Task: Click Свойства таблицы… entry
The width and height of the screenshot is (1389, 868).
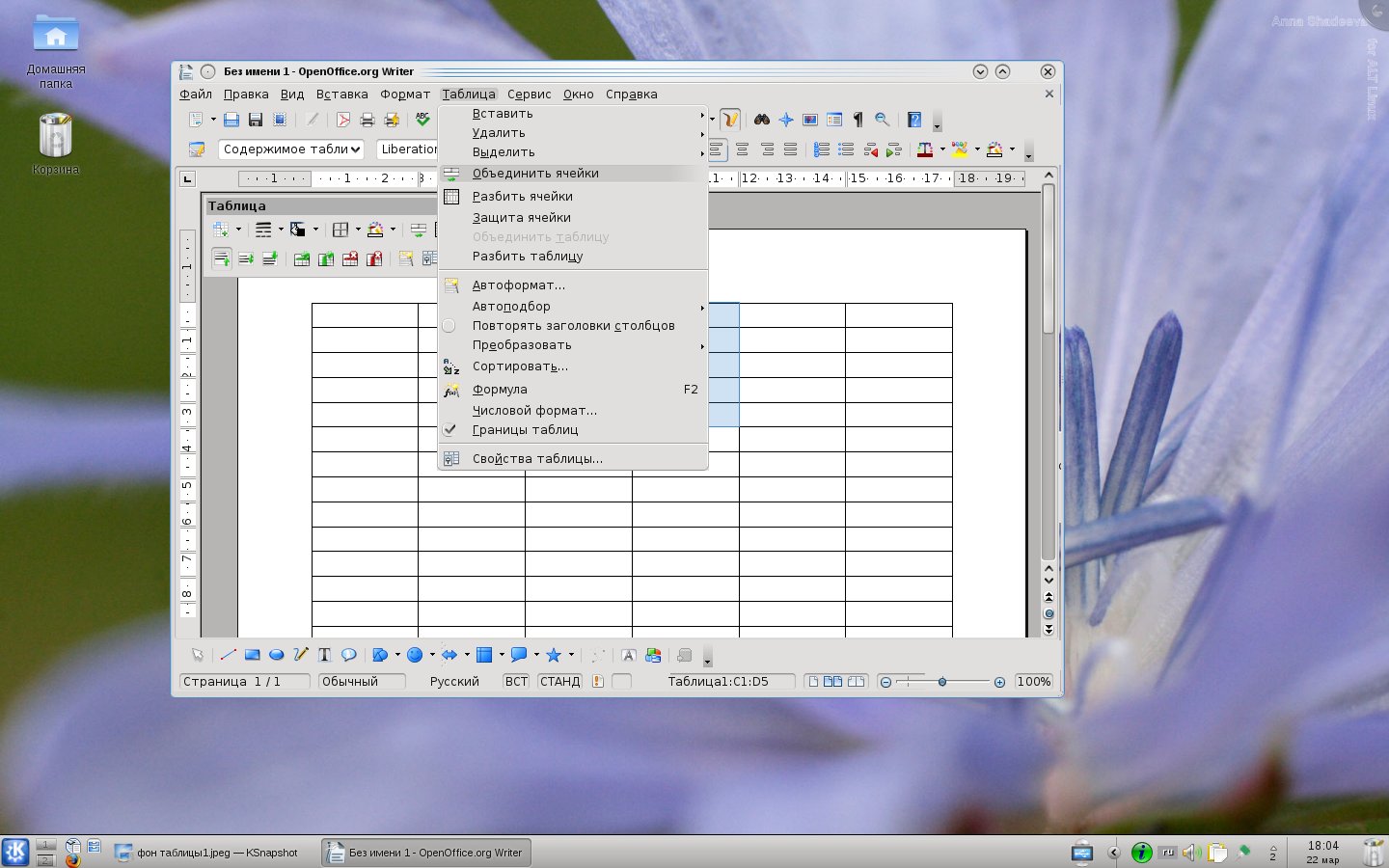Action: pyautogui.click(x=537, y=459)
